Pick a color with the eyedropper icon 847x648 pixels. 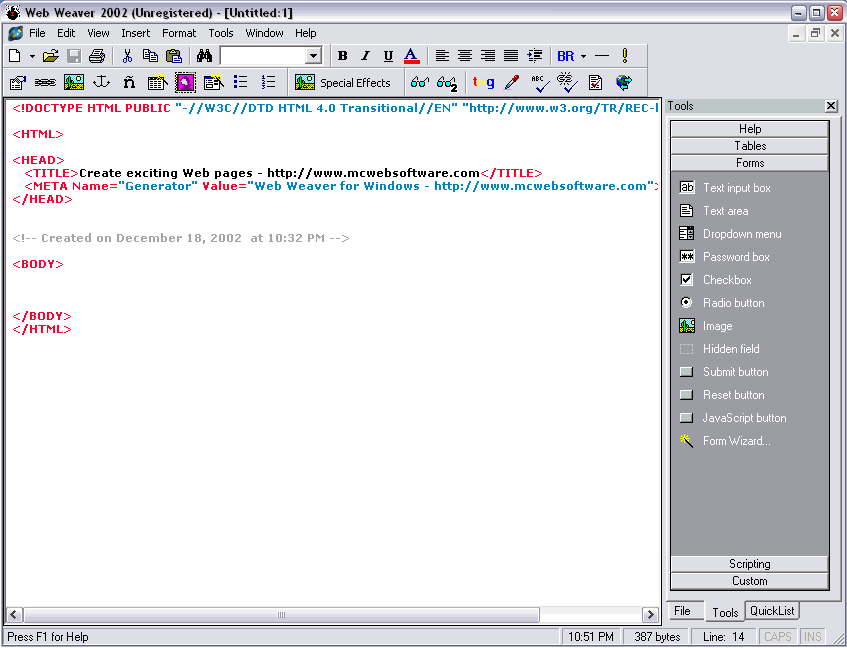(512, 82)
